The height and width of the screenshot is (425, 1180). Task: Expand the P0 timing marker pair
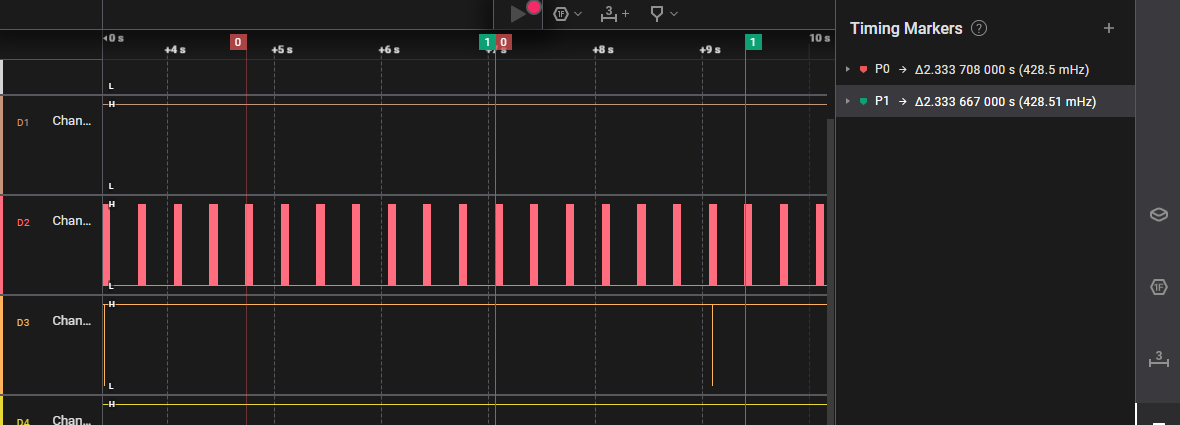(848, 70)
